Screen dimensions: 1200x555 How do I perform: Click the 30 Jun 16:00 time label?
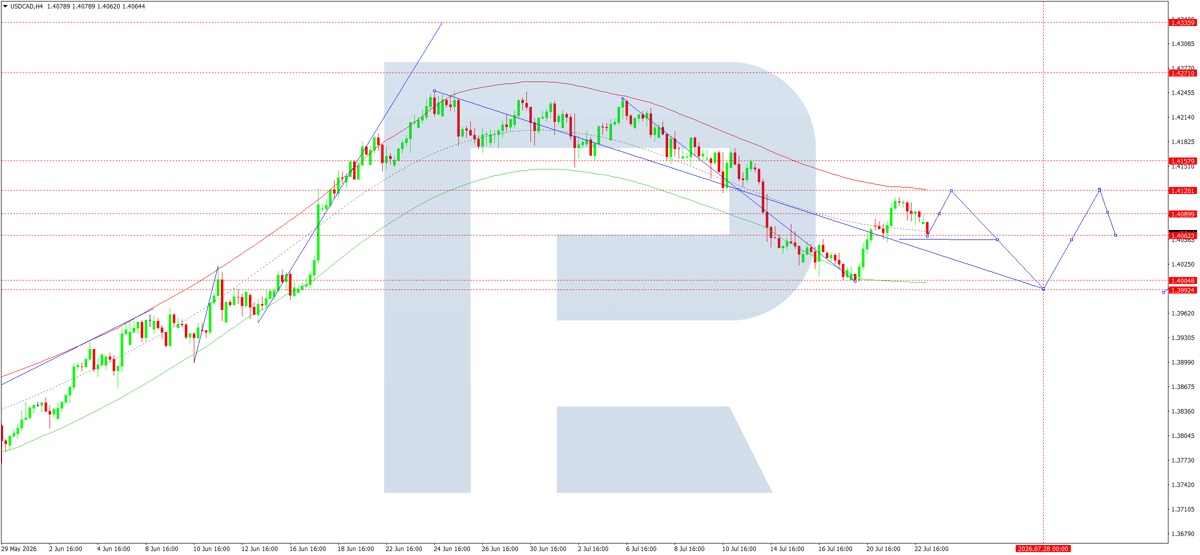(547, 549)
